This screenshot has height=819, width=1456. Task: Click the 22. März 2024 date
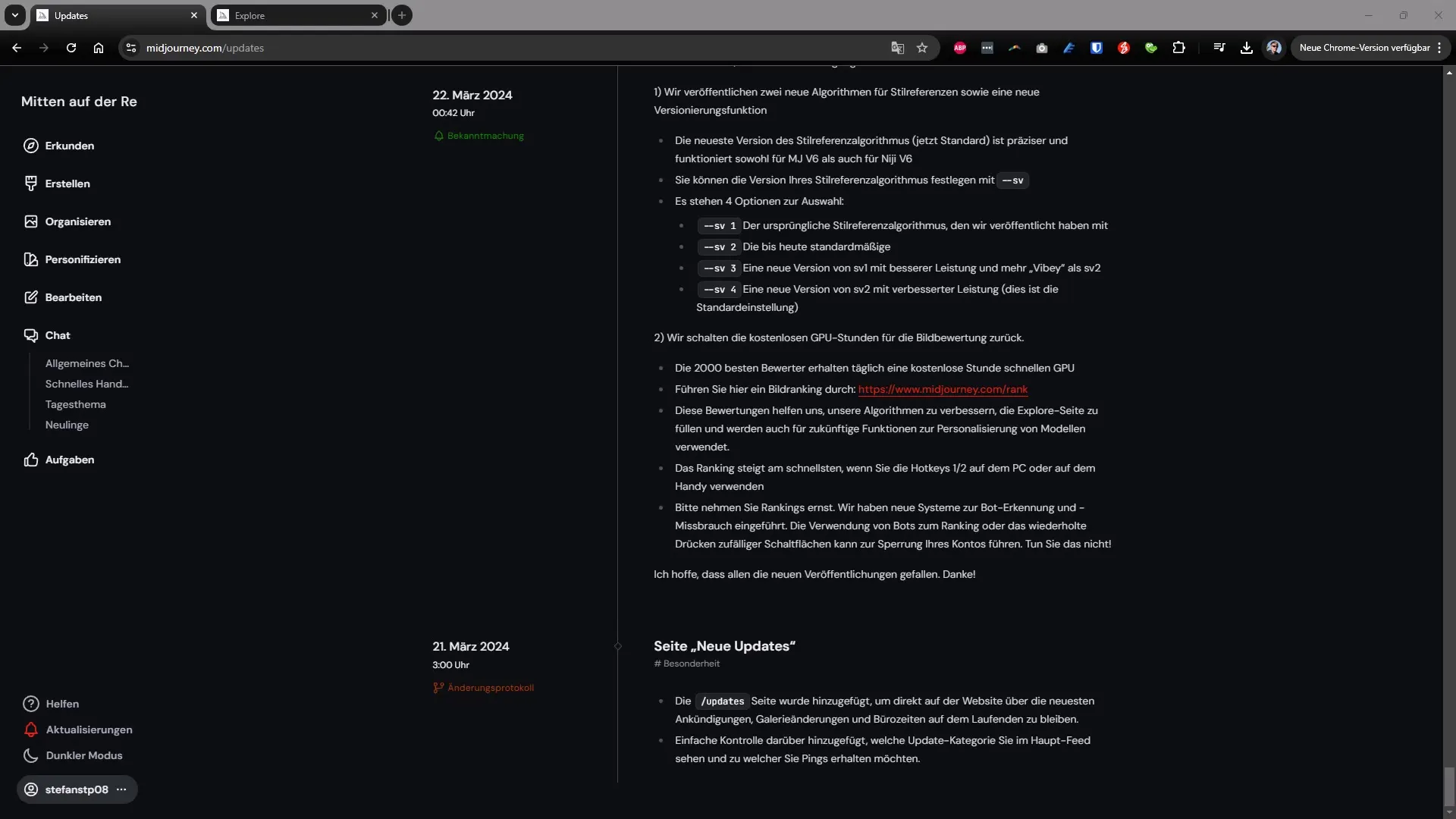pos(472,95)
